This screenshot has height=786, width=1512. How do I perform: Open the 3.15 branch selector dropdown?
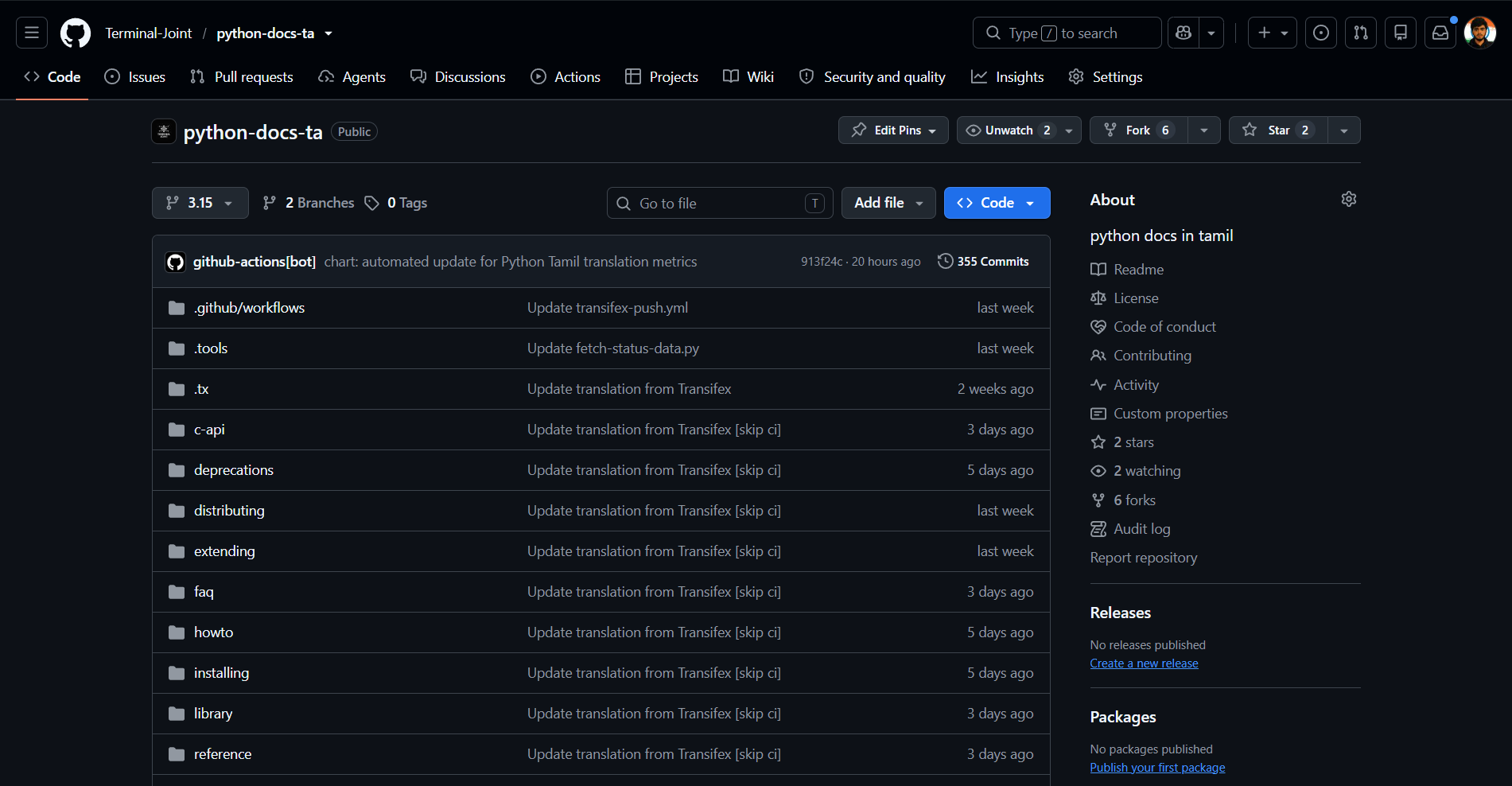pyautogui.click(x=200, y=203)
